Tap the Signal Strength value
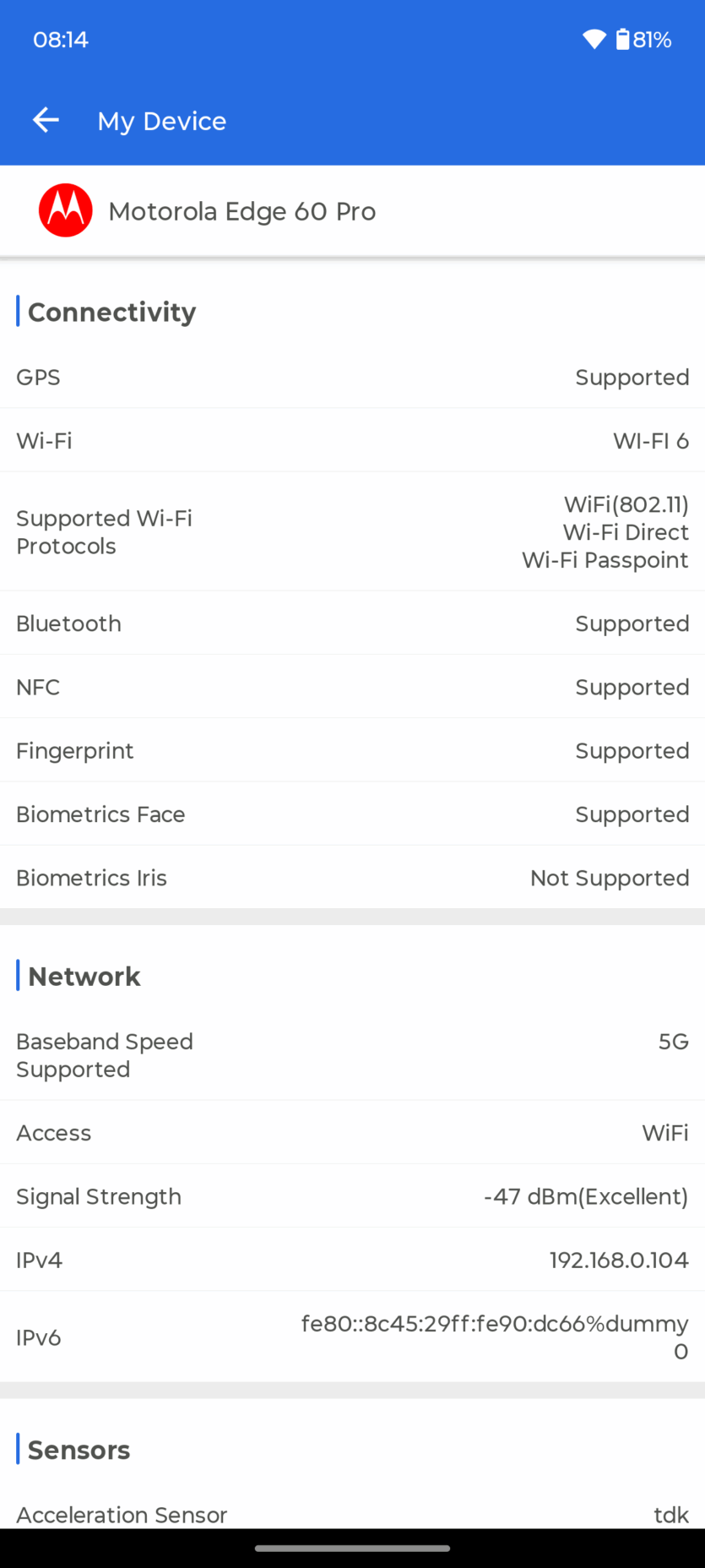 pyautogui.click(x=585, y=1196)
